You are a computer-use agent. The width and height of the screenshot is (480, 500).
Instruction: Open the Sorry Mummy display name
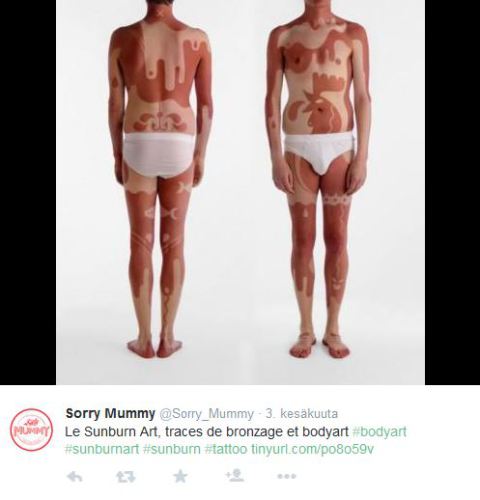tap(110, 413)
